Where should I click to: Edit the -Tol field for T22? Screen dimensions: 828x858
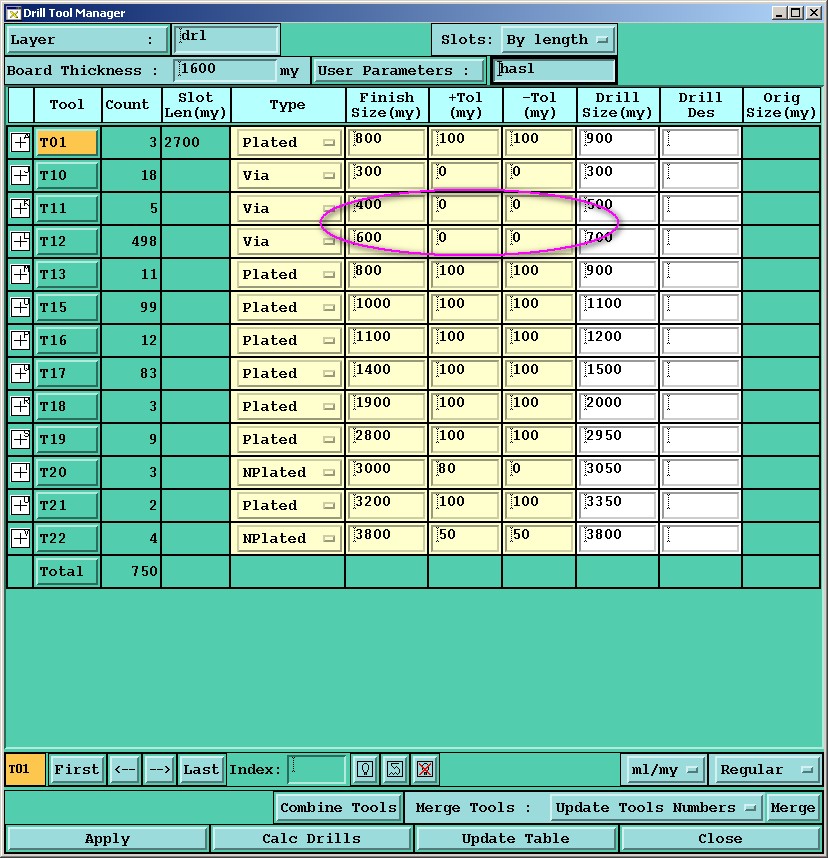[x=539, y=538]
